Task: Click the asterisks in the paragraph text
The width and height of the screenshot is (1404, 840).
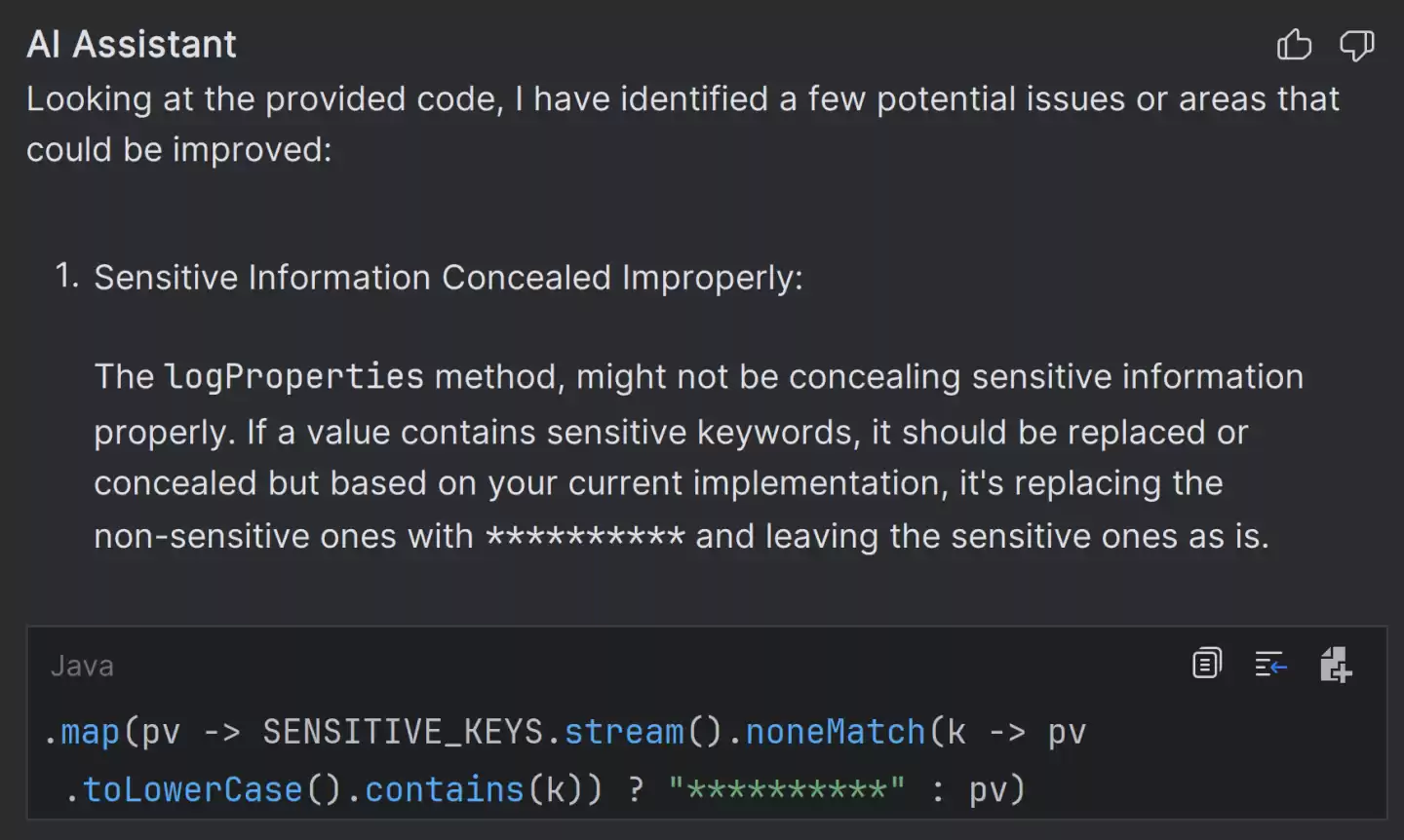Action: coord(585,538)
